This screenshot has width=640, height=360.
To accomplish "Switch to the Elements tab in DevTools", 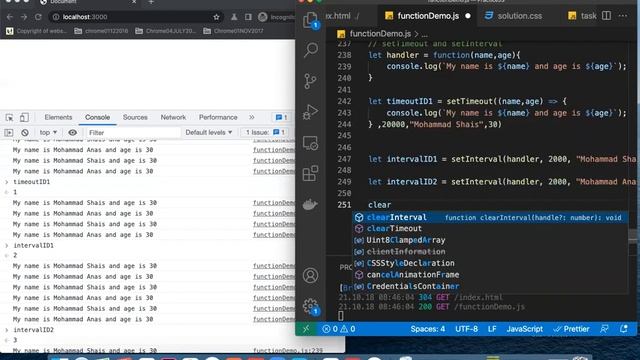I will coord(58,118).
